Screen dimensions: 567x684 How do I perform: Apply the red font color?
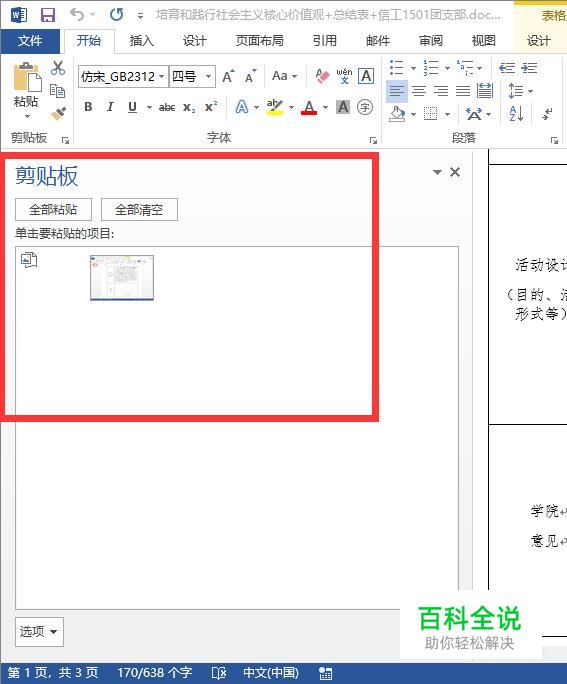click(x=309, y=107)
